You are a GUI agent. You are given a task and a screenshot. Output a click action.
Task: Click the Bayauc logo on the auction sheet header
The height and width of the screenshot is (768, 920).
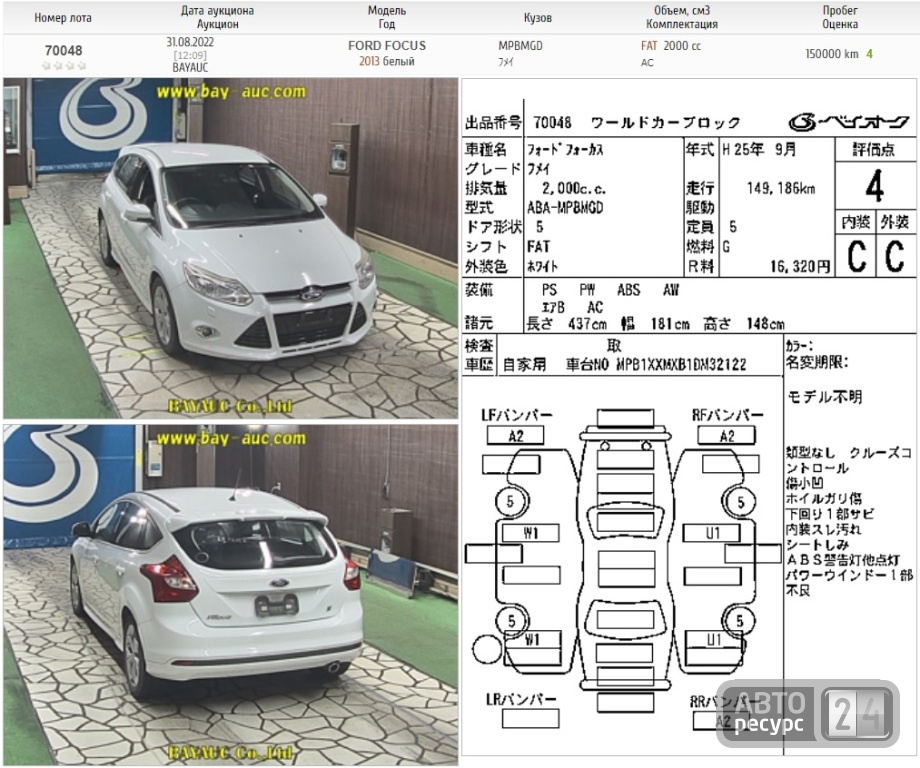[x=848, y=122]
